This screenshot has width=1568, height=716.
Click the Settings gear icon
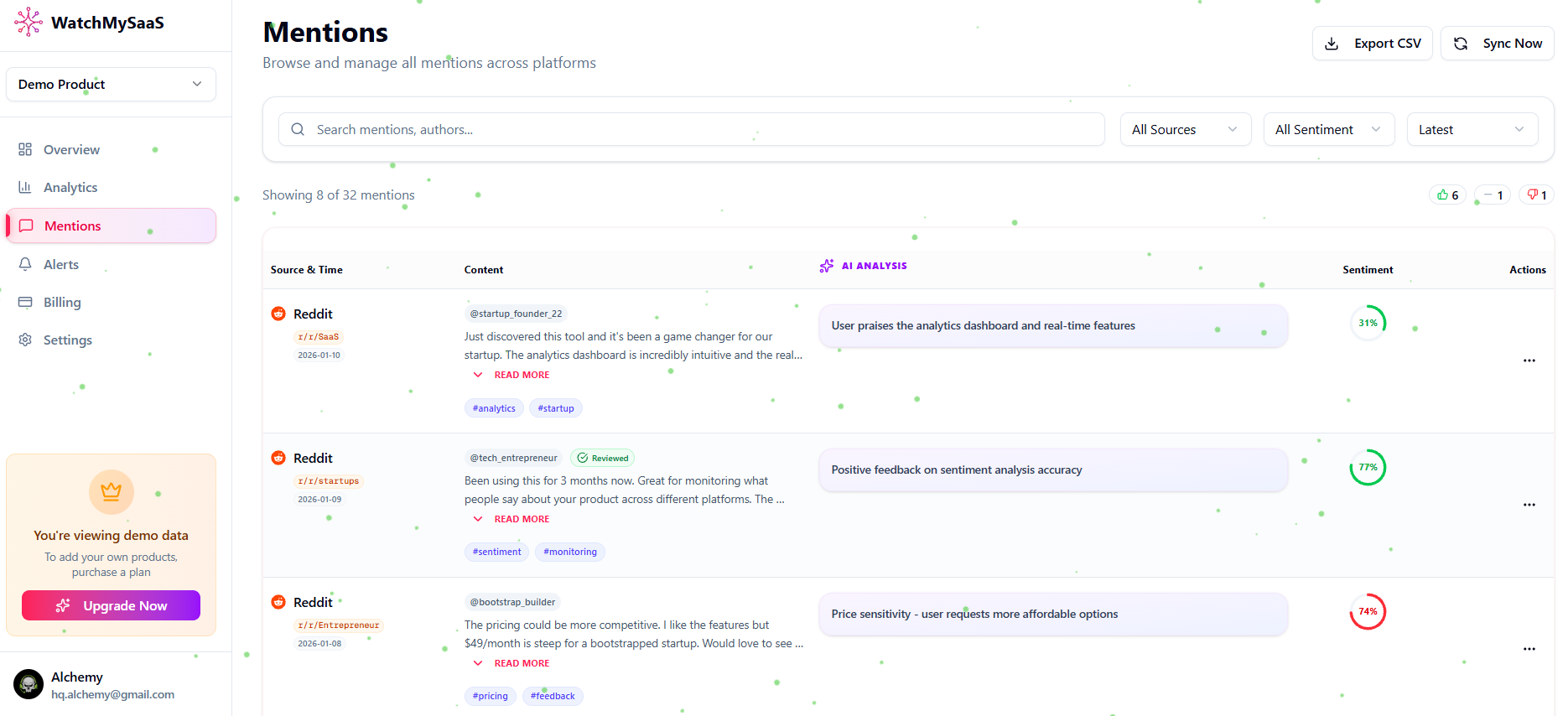25,340
